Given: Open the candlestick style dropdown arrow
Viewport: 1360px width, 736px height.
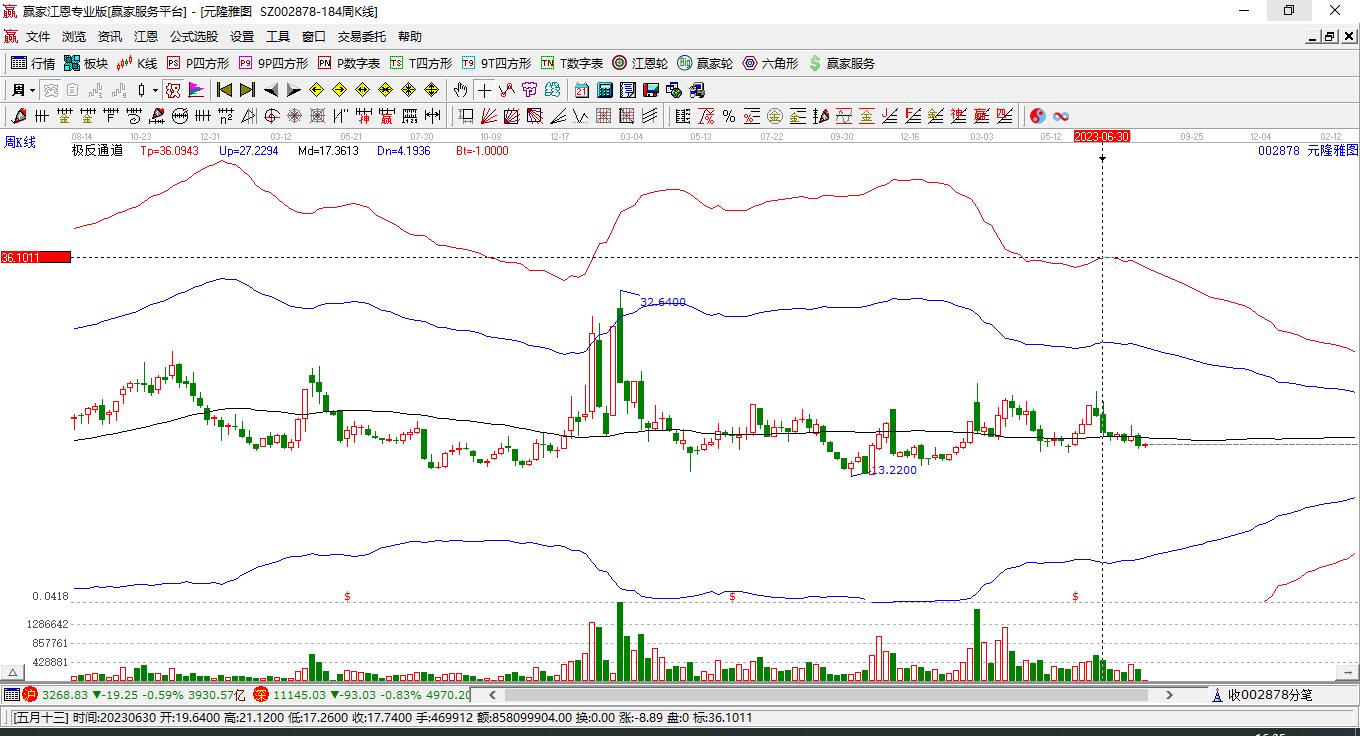Looking at the screenshot, I should pos(155,90).
